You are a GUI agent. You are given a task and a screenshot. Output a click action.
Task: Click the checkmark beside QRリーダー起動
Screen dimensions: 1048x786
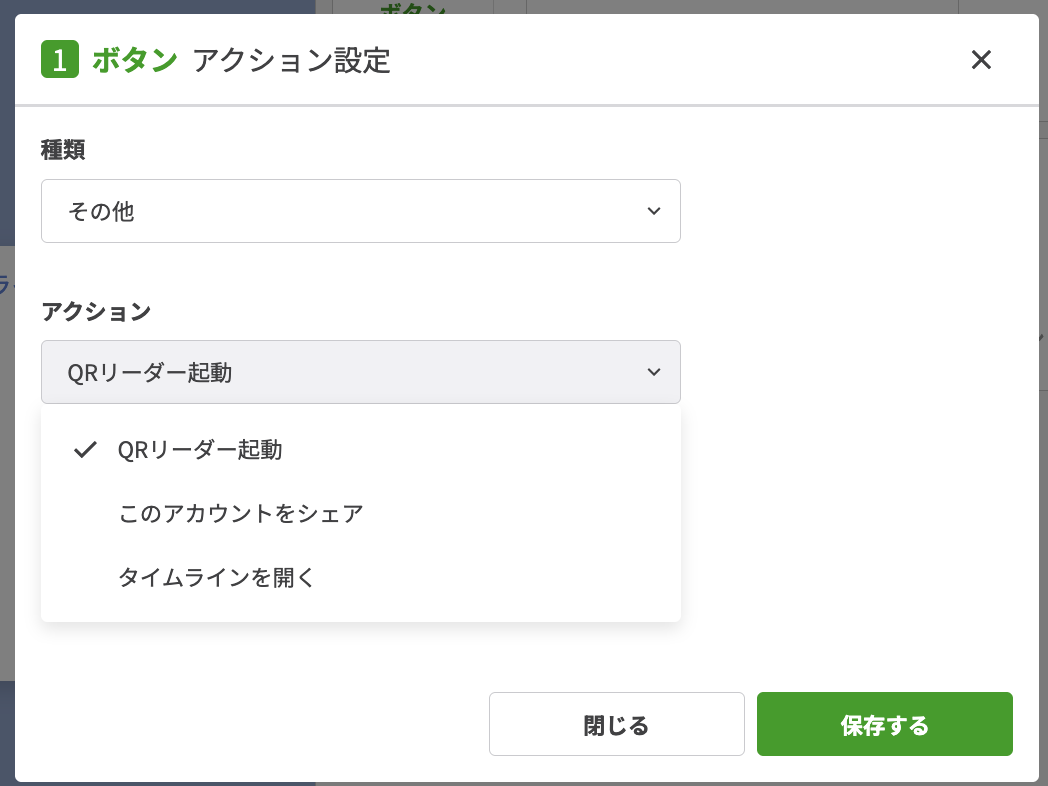click(85, 450)
